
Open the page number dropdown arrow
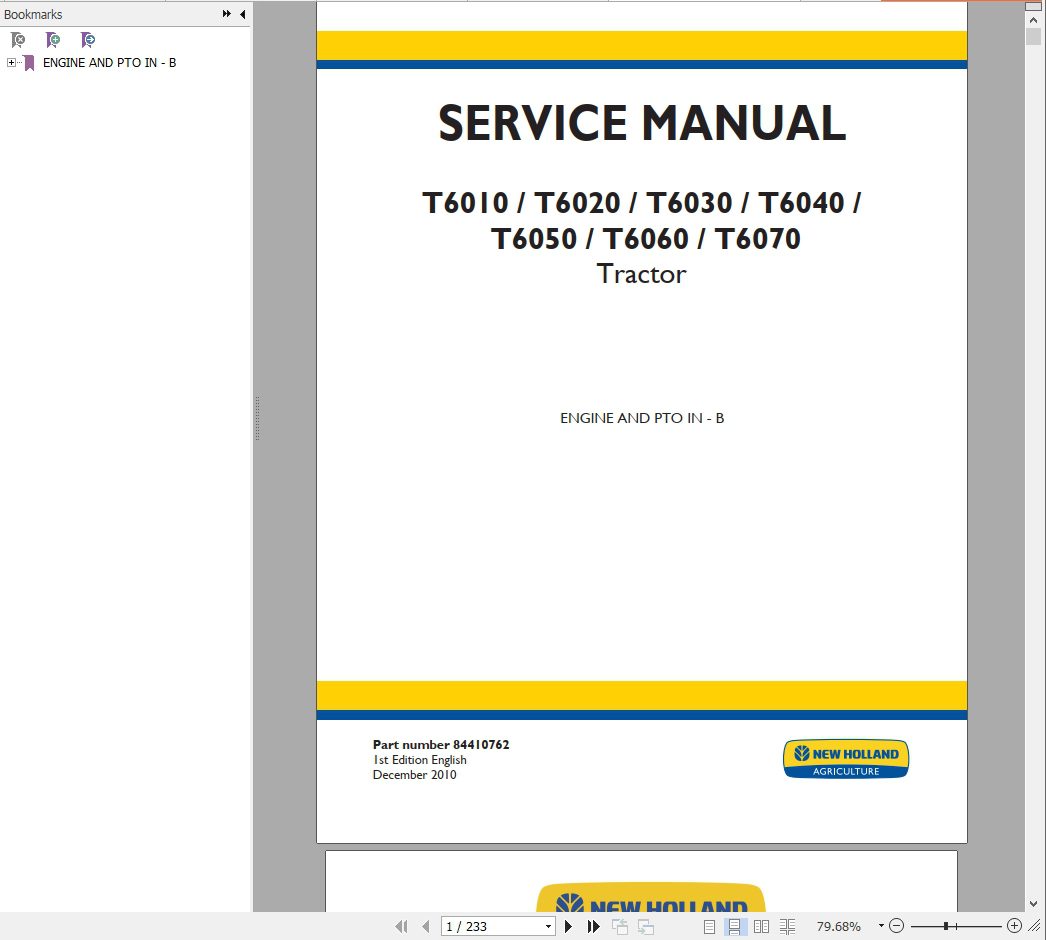click(x=548, y=927)
